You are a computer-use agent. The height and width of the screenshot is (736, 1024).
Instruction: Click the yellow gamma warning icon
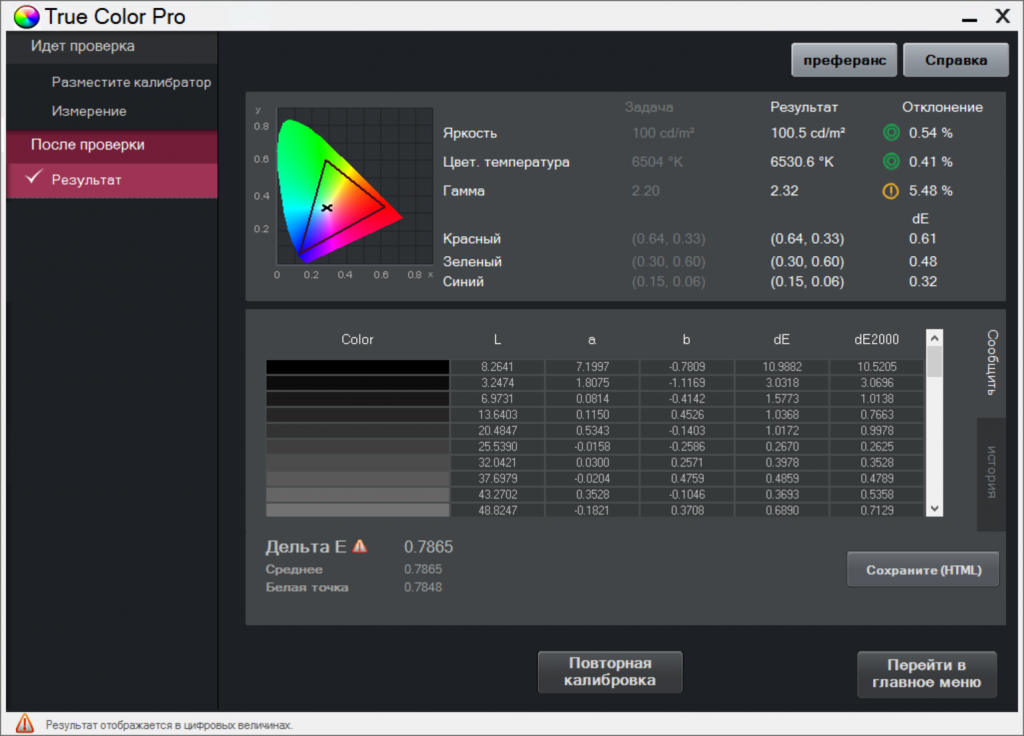coord(891,191)
